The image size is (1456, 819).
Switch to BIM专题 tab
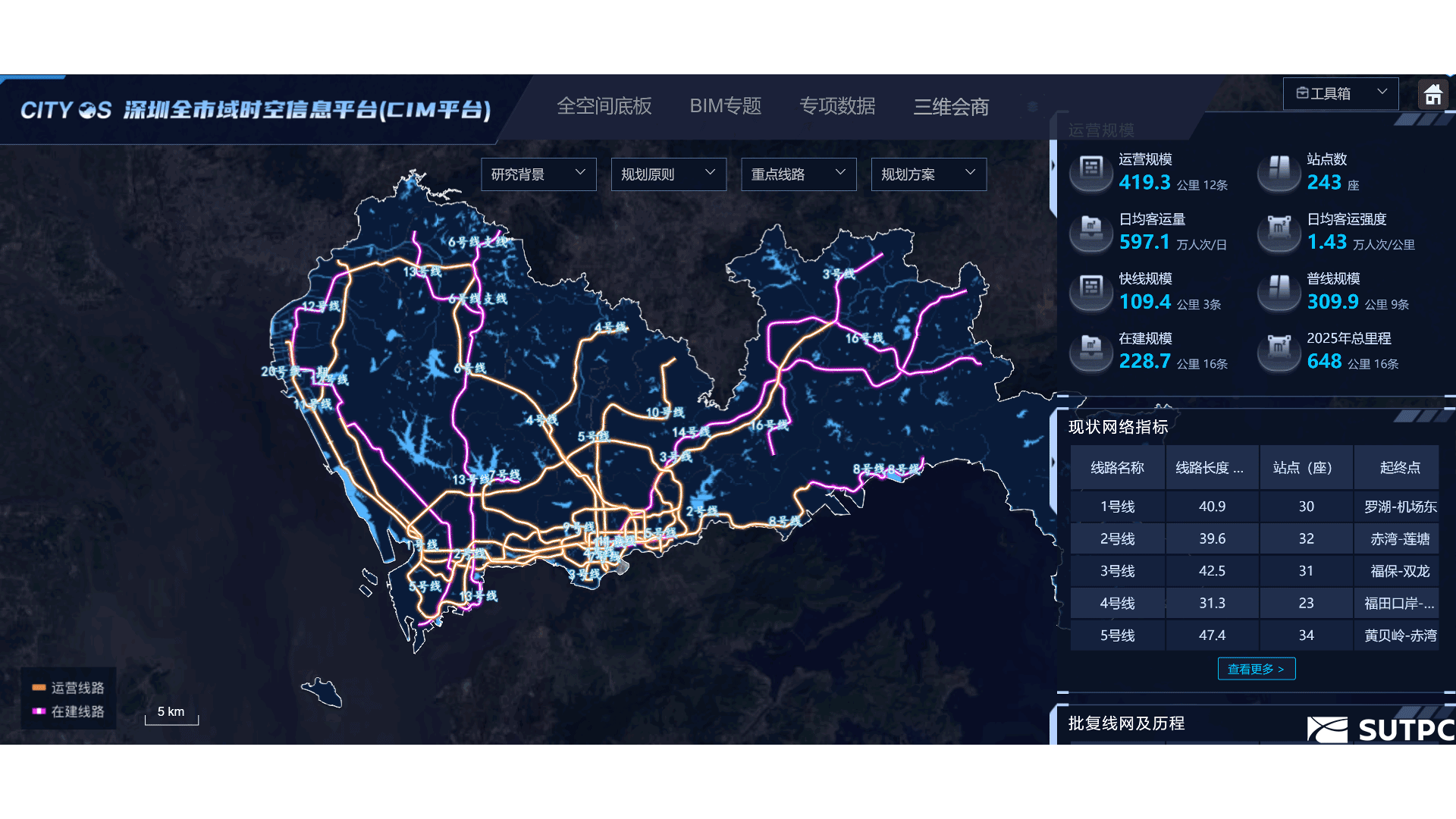pyautogui.click(x=725, y=106)
